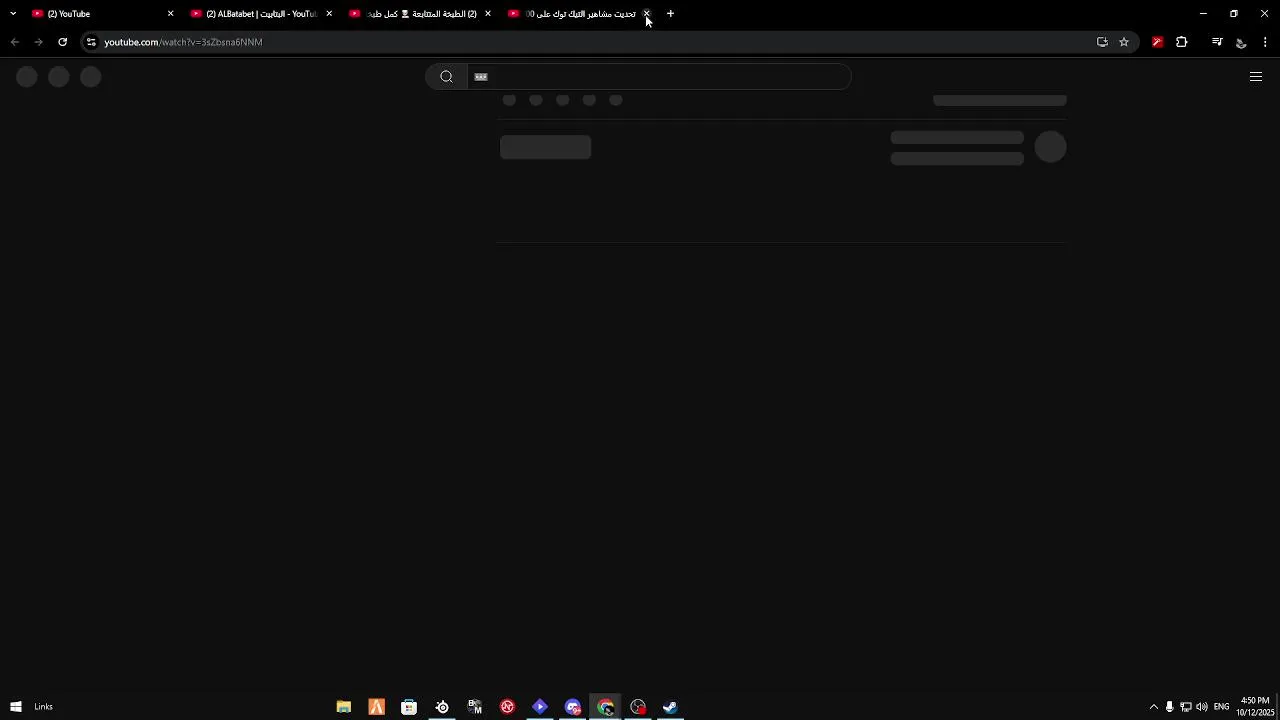Launch the orange A app in taskbar
This screenshot has width=1280, height=720.
pyautogui.click(x=377, y=707)
